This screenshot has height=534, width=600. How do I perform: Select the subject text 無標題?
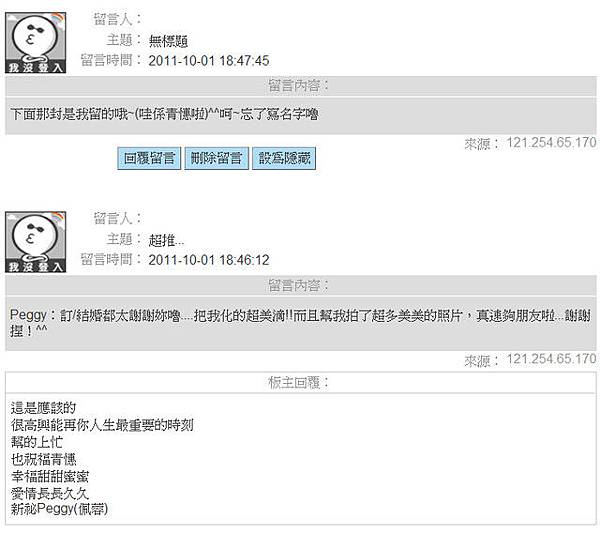pyautogui.click(x=168, y=41)
